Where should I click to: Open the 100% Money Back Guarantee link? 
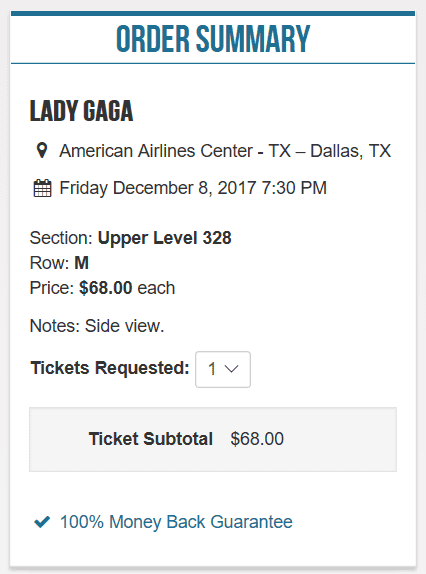point(176,522)
